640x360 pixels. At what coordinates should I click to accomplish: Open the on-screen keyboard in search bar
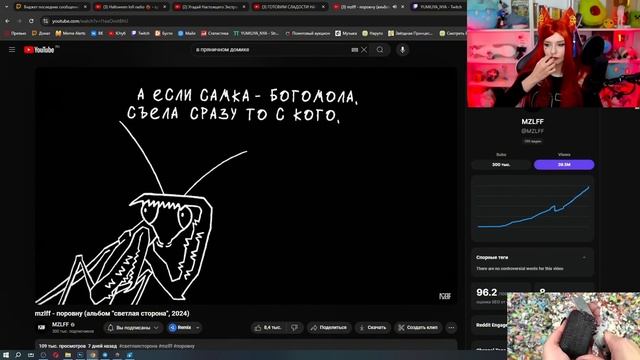[354, 50]
